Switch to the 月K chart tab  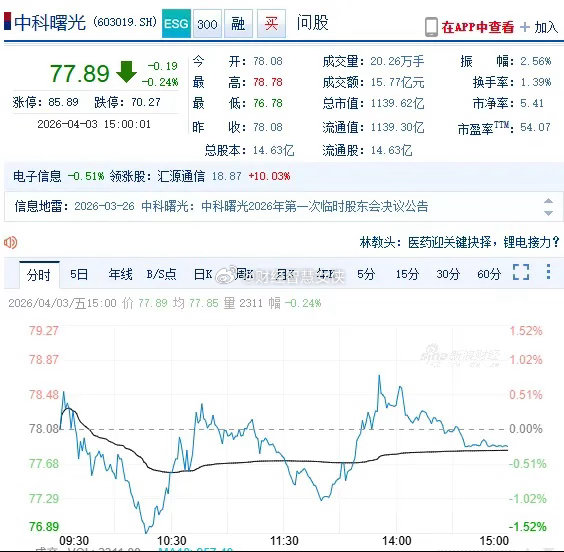tap(285, 275)
